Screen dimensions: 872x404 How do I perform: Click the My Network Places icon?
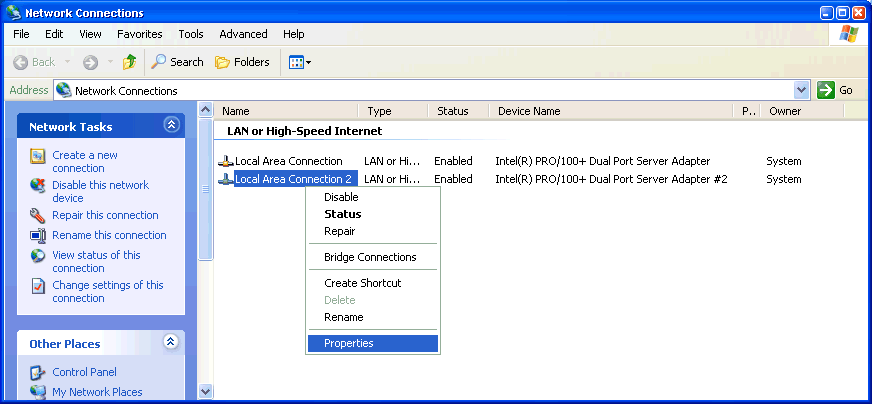(37, 392)
